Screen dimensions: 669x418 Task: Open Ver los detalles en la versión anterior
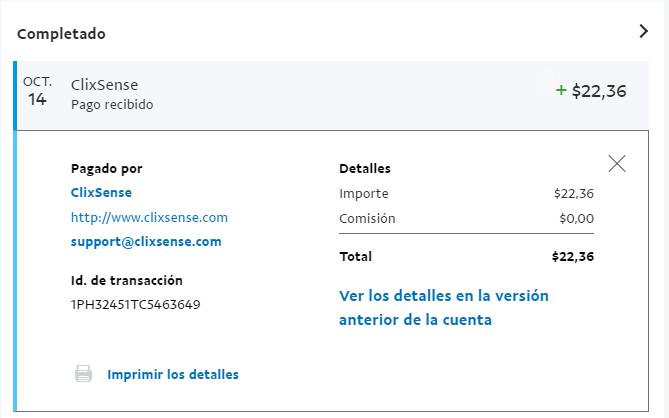tap(444, 308)
